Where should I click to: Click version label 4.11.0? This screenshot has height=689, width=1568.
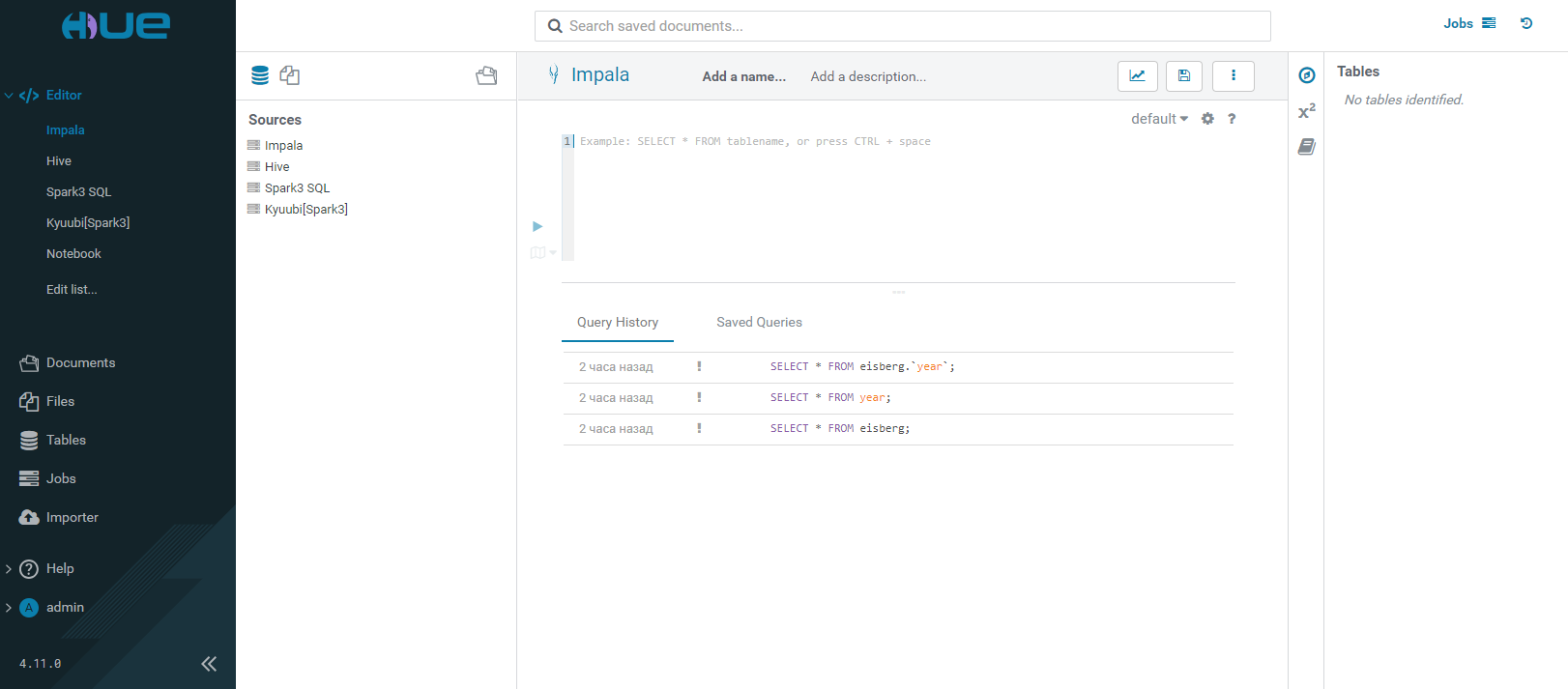41,664
